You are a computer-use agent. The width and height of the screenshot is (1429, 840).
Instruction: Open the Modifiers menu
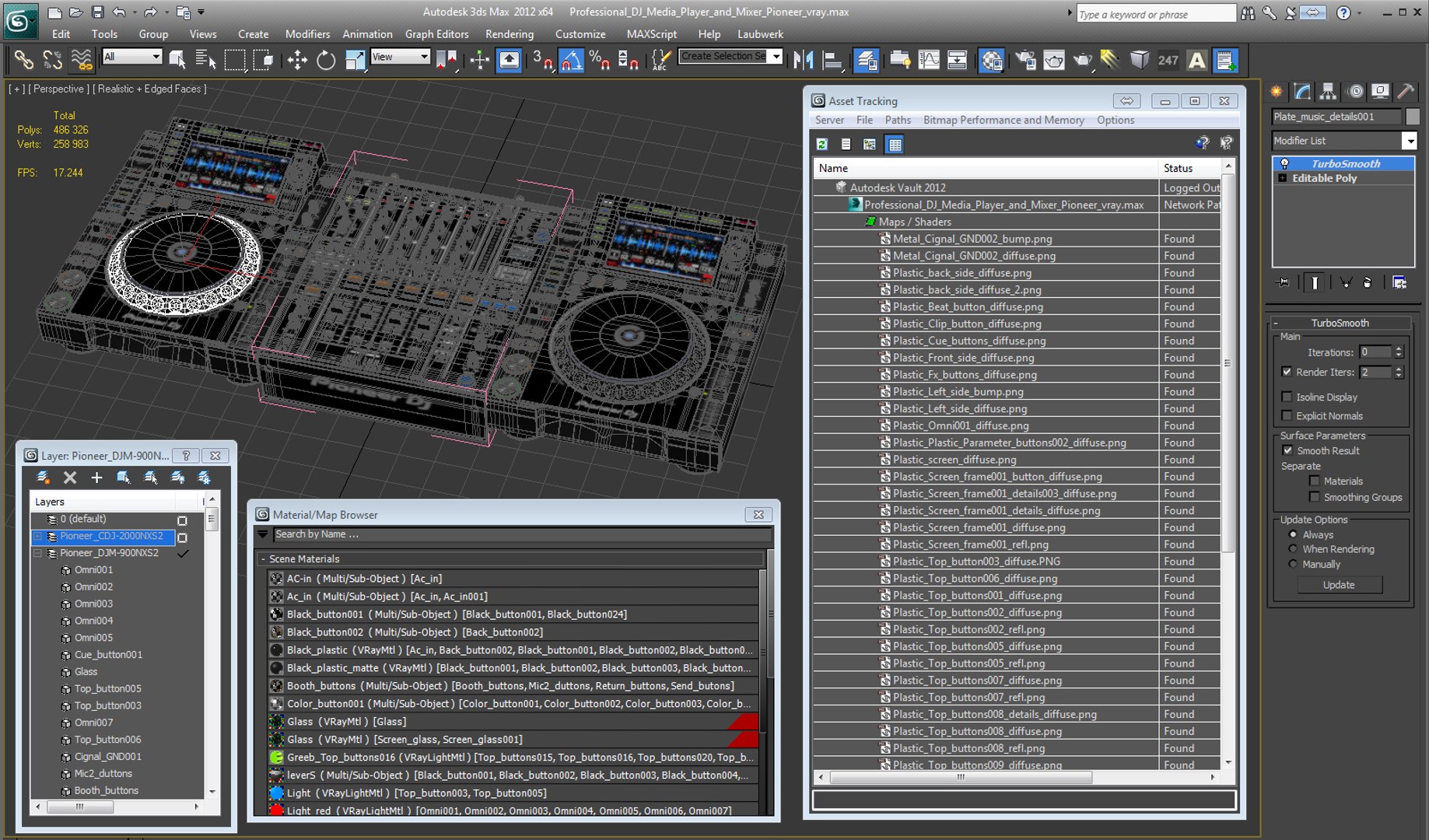coord(307,34)
